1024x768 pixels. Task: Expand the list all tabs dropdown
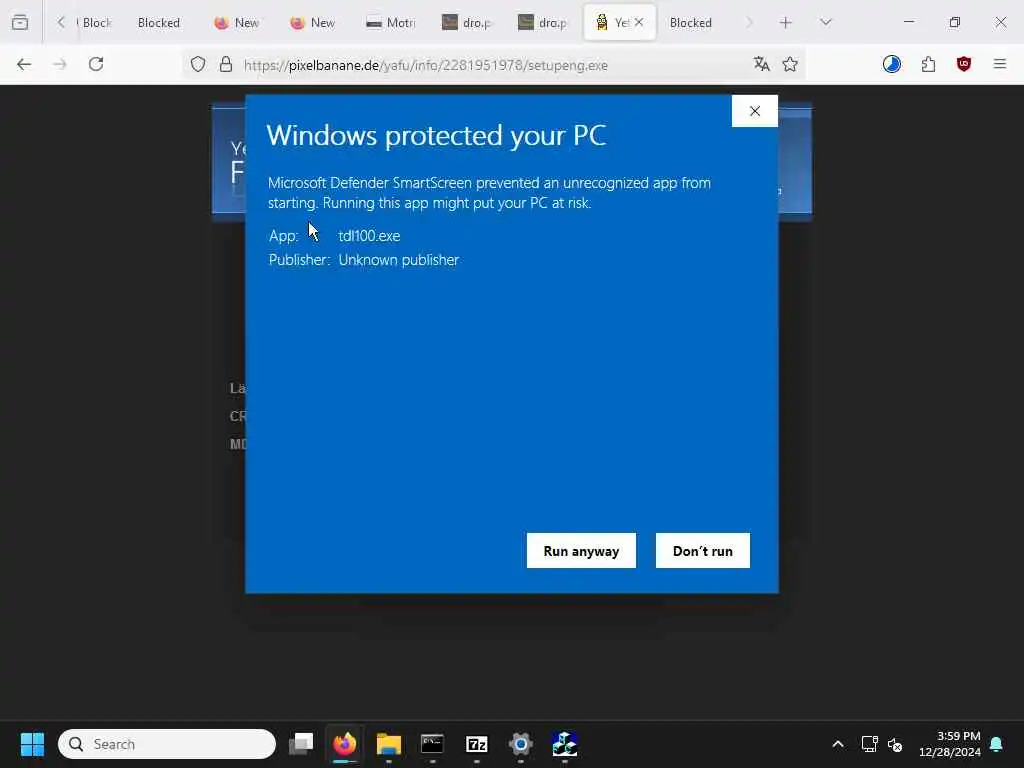(826, 22)
